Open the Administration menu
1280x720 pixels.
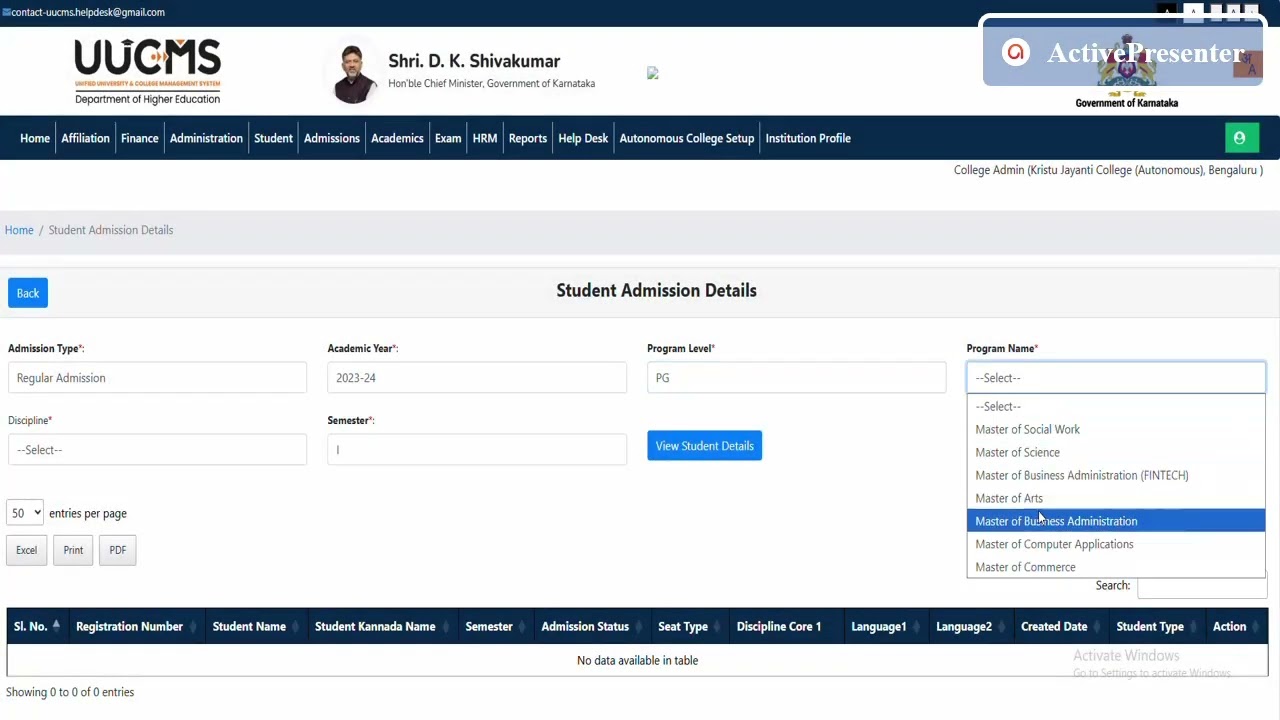click(206, 138)
